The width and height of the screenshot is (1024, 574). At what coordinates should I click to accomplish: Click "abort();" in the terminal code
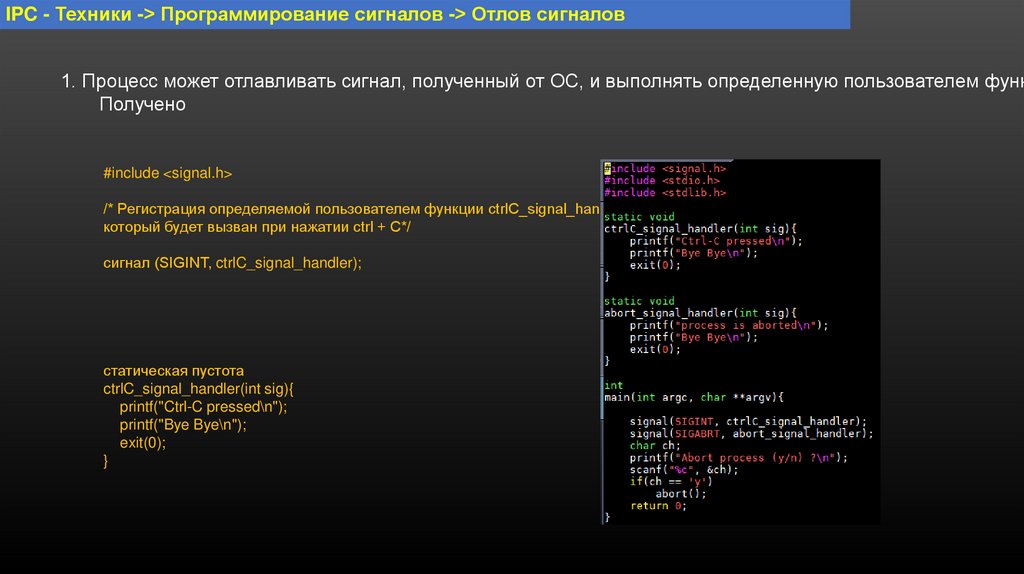point(681,494)
